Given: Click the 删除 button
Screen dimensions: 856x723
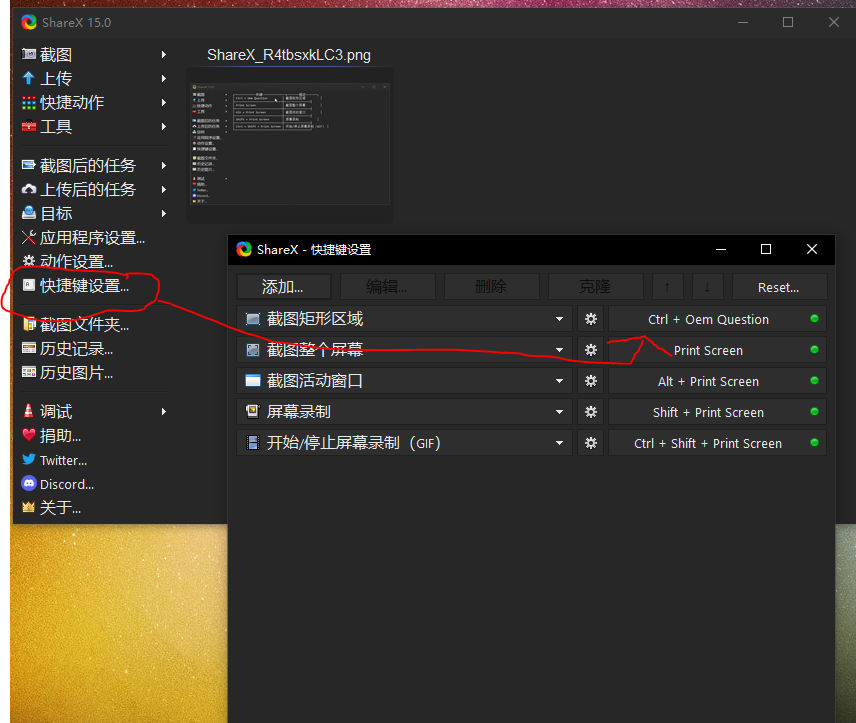Looking at the screenshot, I should (x=491, y=287).
